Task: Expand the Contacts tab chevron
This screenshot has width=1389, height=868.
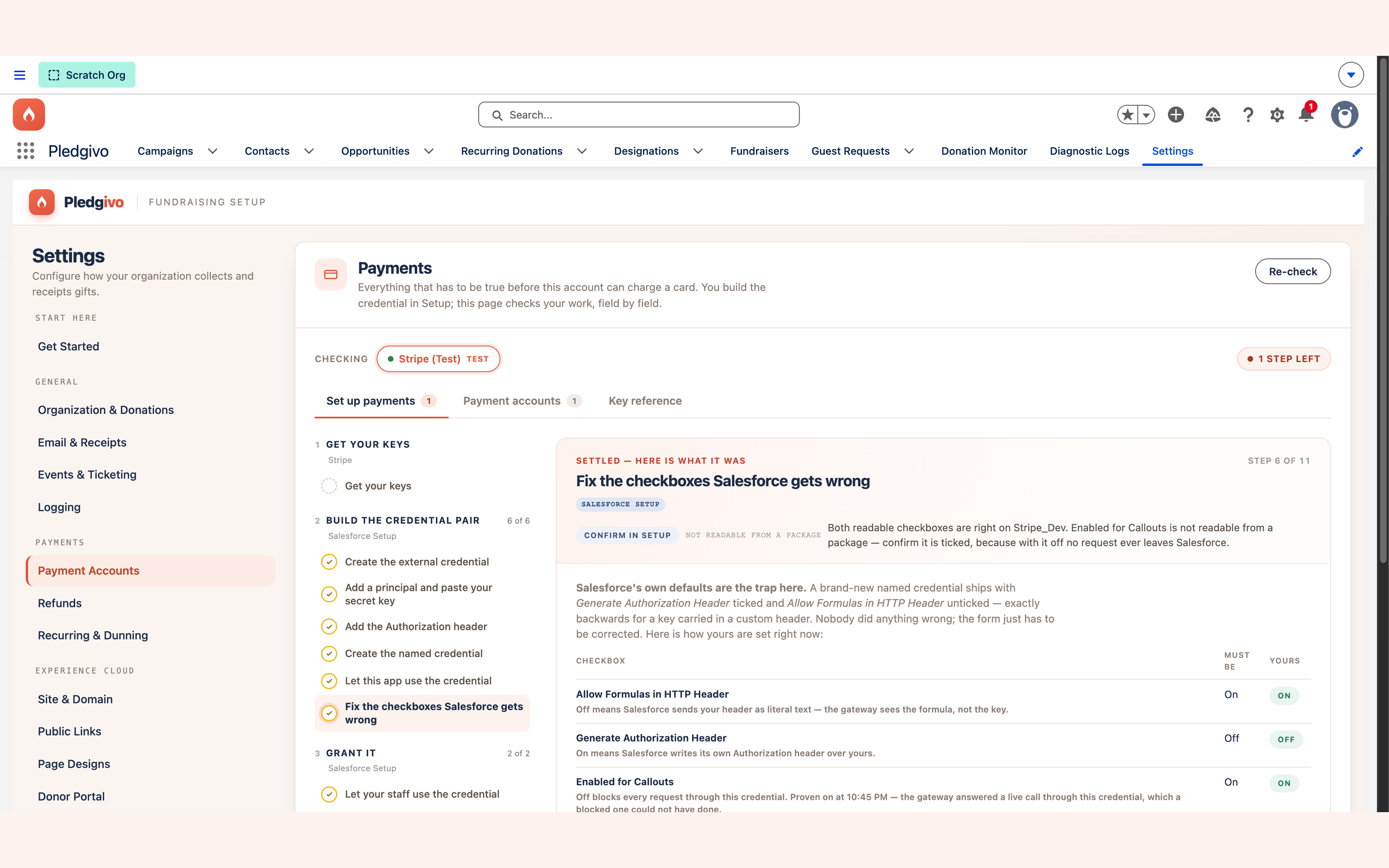Action: click(309, 151)
